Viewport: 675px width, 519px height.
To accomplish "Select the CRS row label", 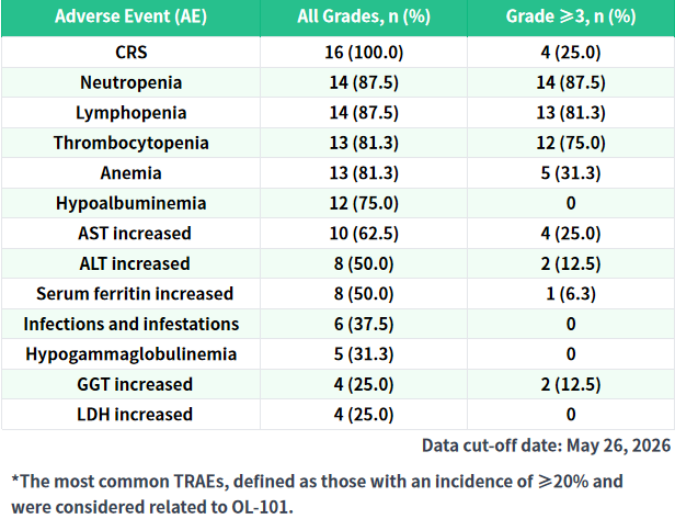I will point(131,53).
